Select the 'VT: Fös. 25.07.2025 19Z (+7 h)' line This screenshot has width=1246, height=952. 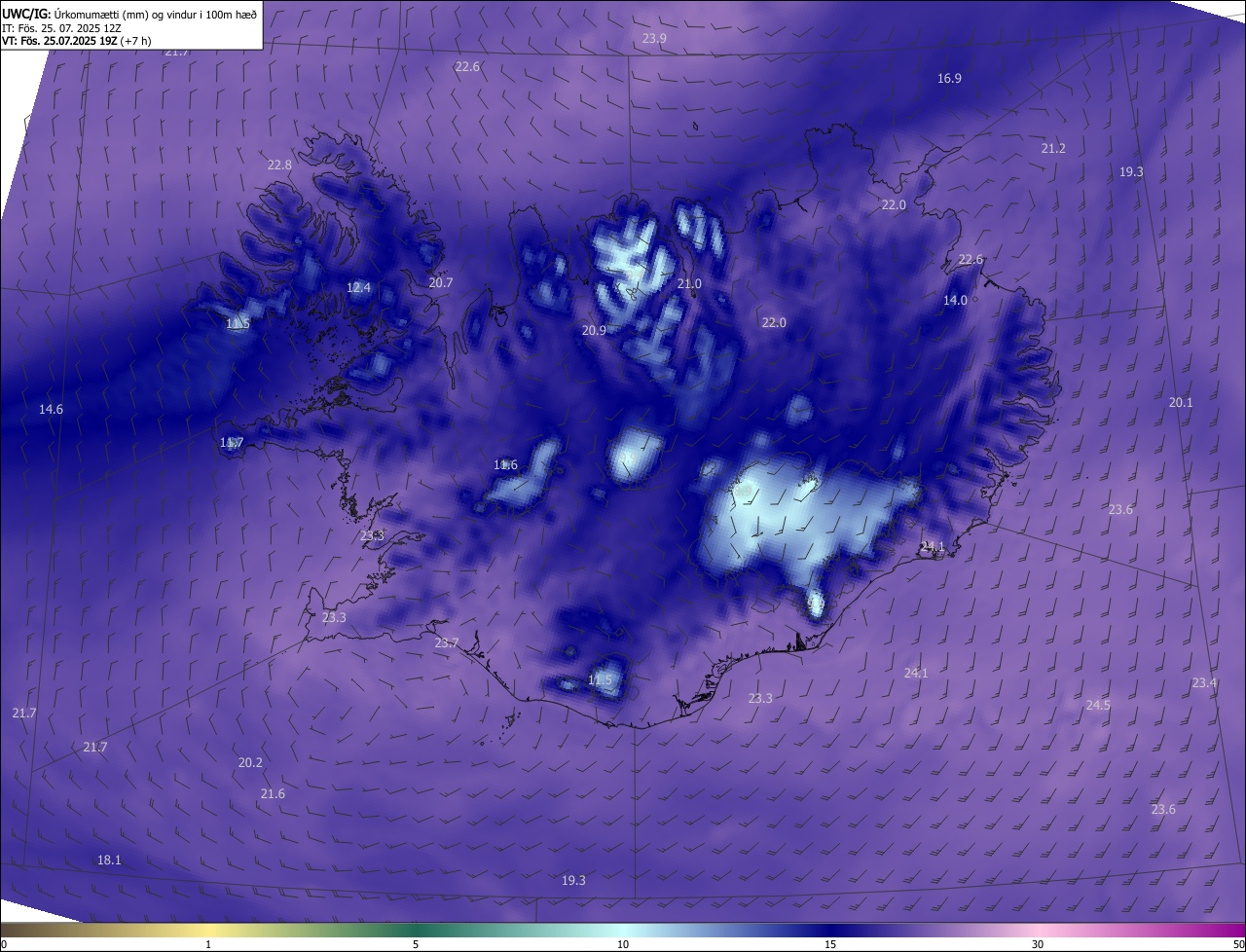[76, 41]
